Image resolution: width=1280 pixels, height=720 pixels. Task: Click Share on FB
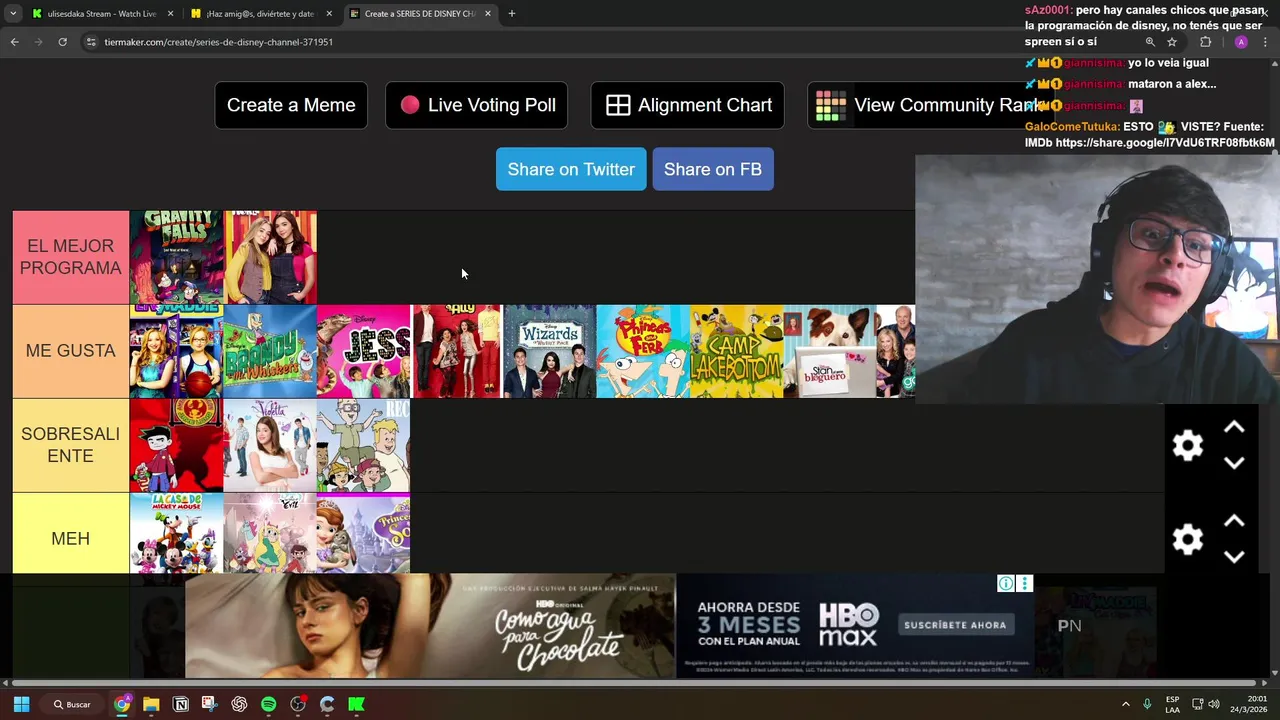click(x=713, y=169)
